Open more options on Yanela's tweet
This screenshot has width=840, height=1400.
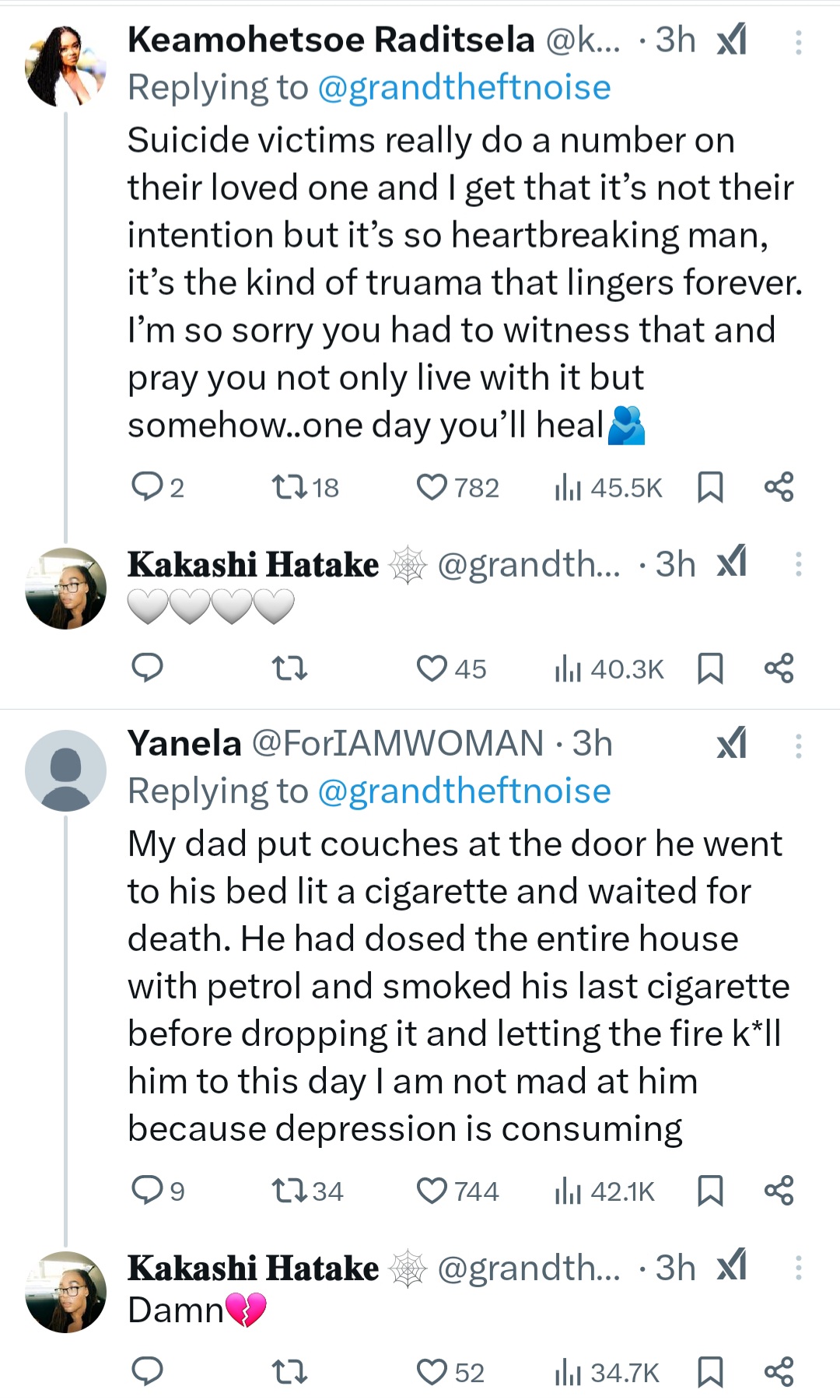[x=798, y=746]
